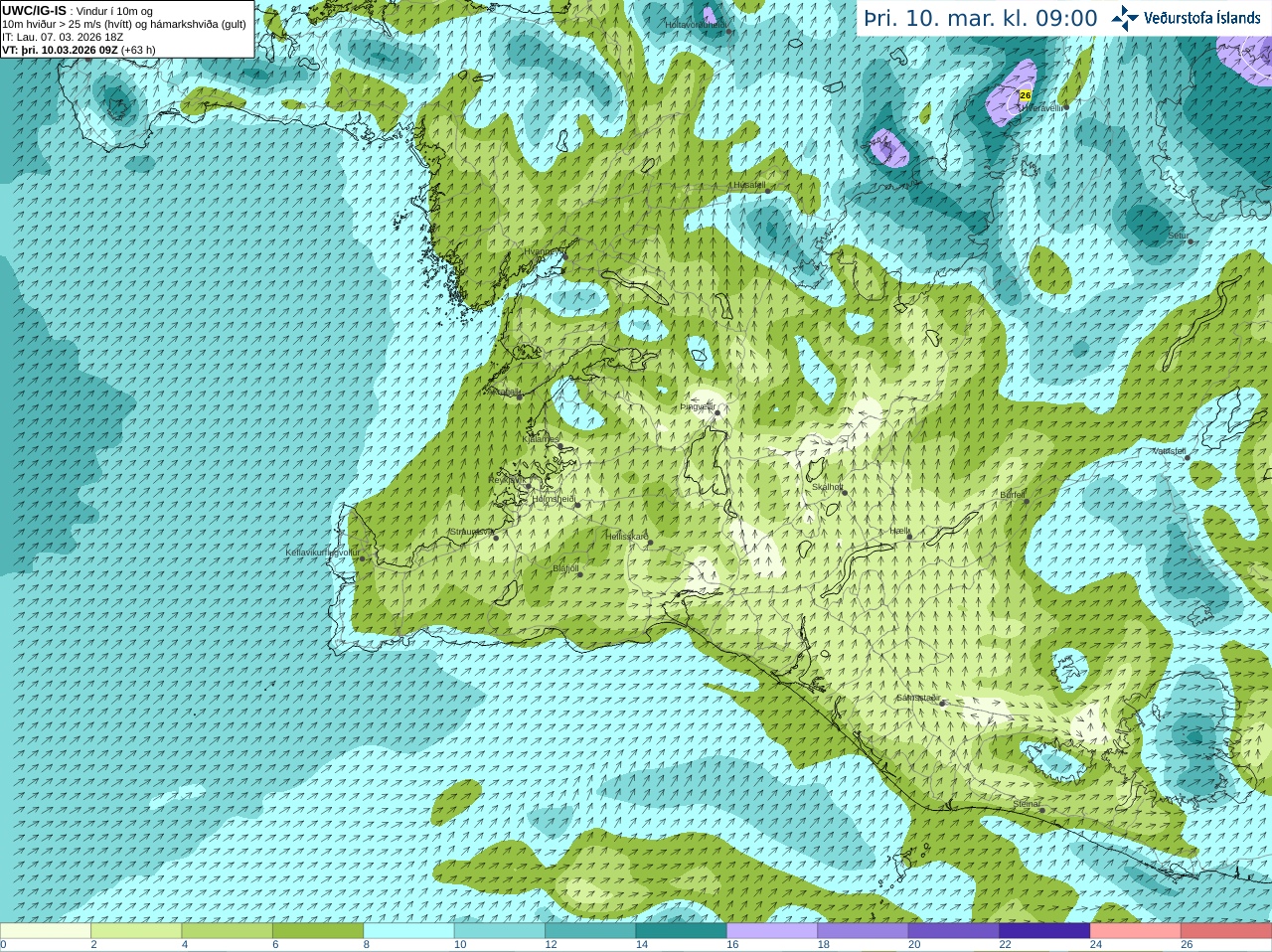Select the 14–16 m/s dark teal legend band
Screen dimensions: 1272x952
pyautogui.click(x=681, y=931)
